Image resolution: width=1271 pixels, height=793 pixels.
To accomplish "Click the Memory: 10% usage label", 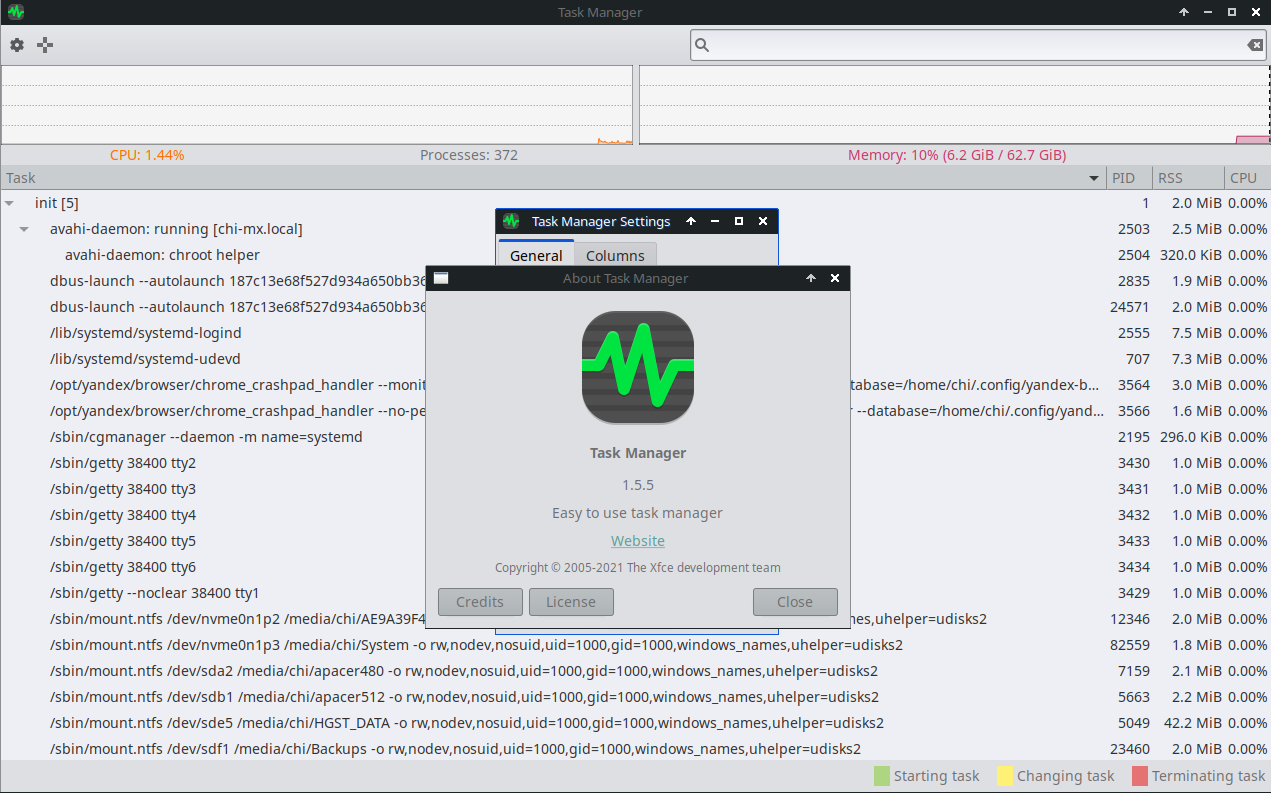I will coord(957,155).
